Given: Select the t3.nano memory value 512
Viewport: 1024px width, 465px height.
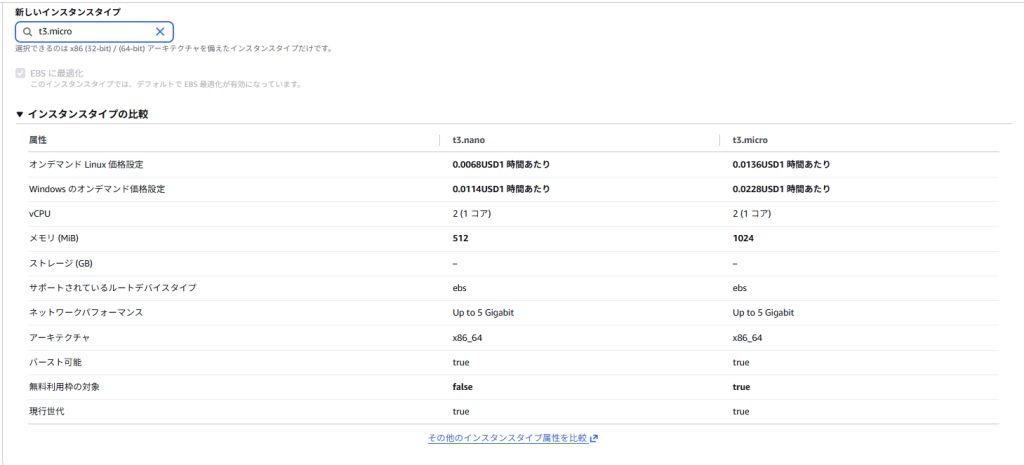Looking at the screenshot, I should click(461, 238).
